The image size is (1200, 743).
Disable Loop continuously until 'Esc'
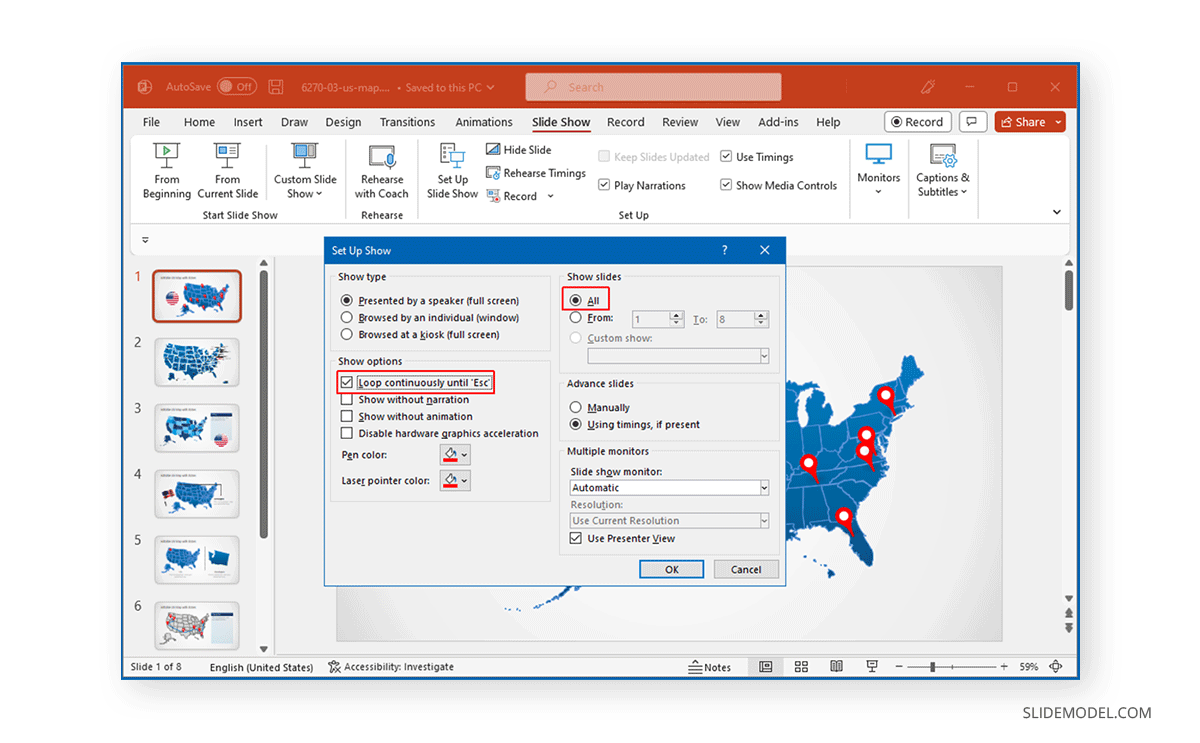pos(345,382)
